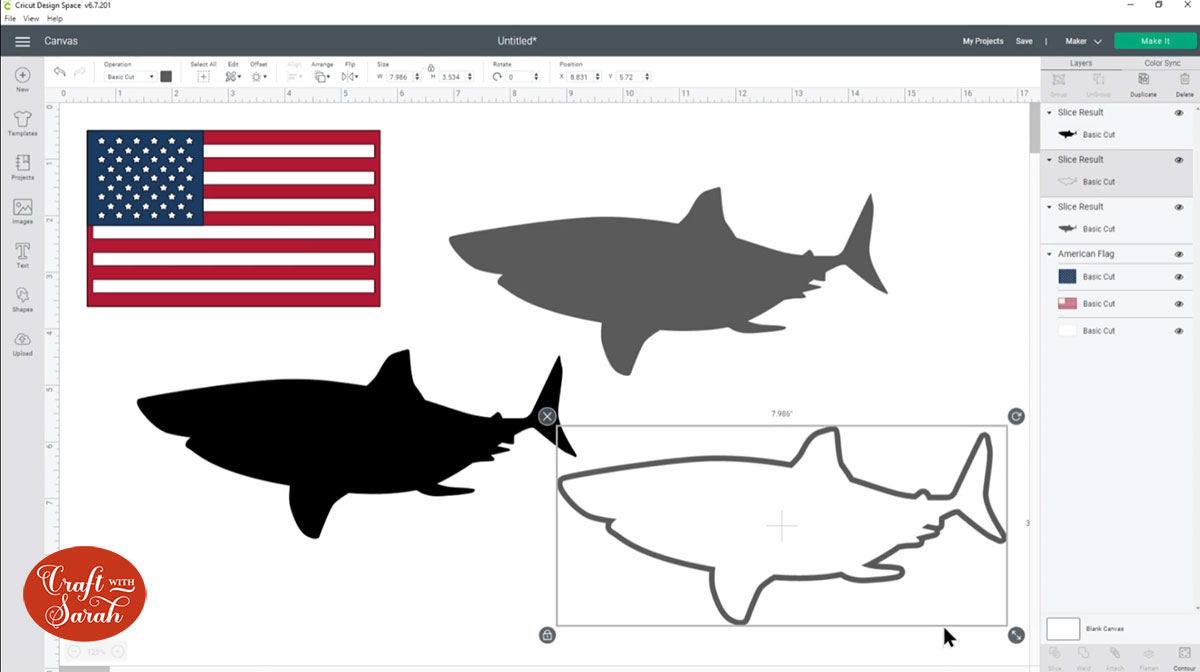Screen dimensions: 1200x672
Task: Collapse the black shark Slice Result group
Action: coord(1049,113)
